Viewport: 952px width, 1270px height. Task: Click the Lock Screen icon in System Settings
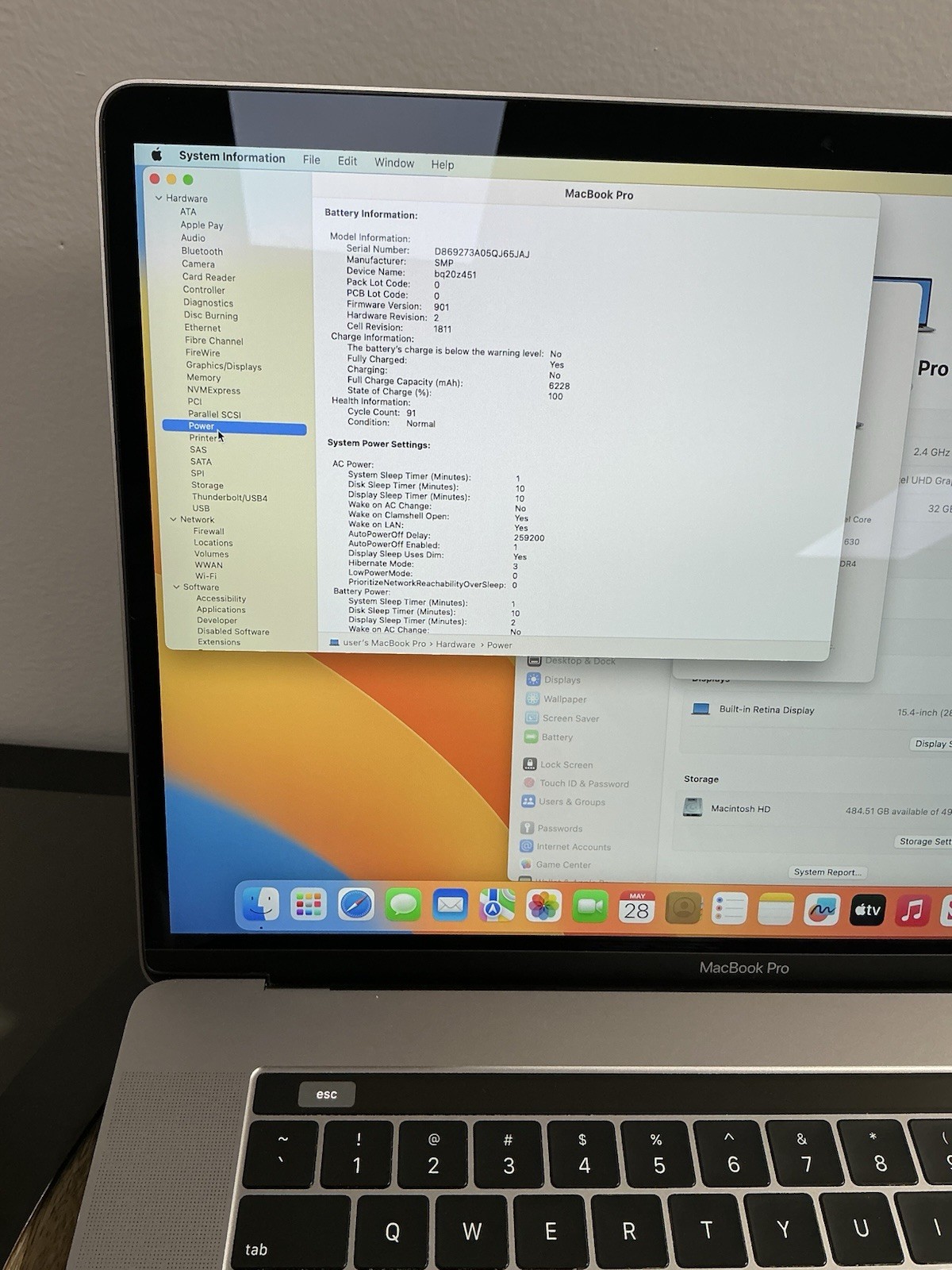pos(529,764)
